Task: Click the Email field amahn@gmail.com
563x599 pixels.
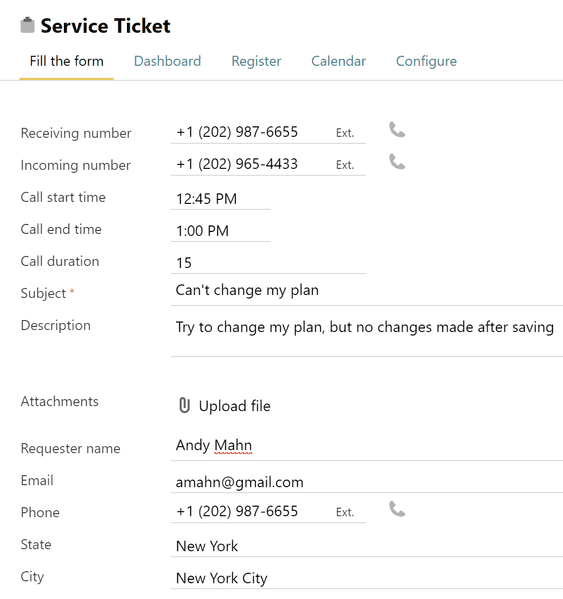Action: (367, 482)
